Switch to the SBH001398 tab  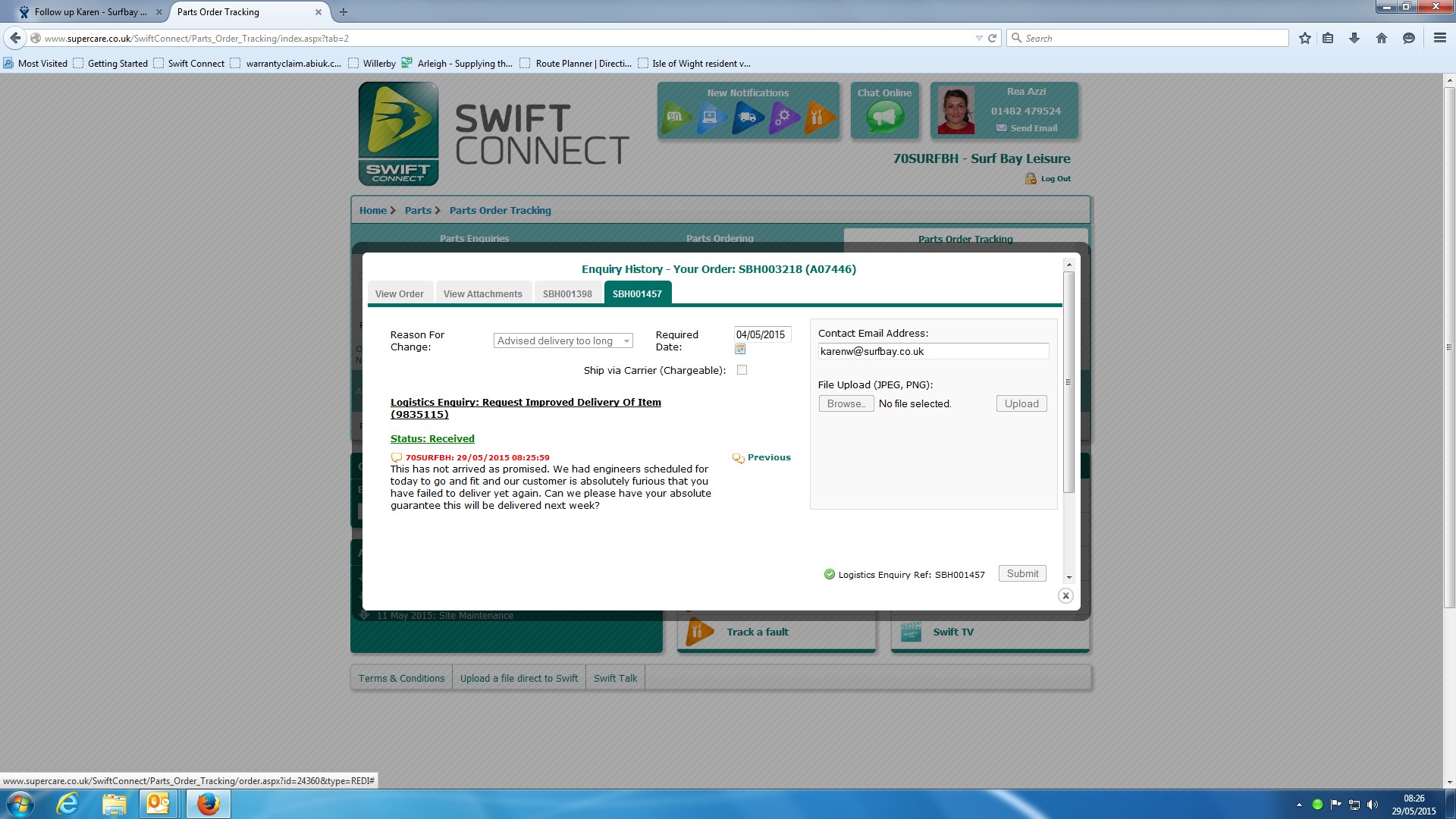click(x=567, y=294)
